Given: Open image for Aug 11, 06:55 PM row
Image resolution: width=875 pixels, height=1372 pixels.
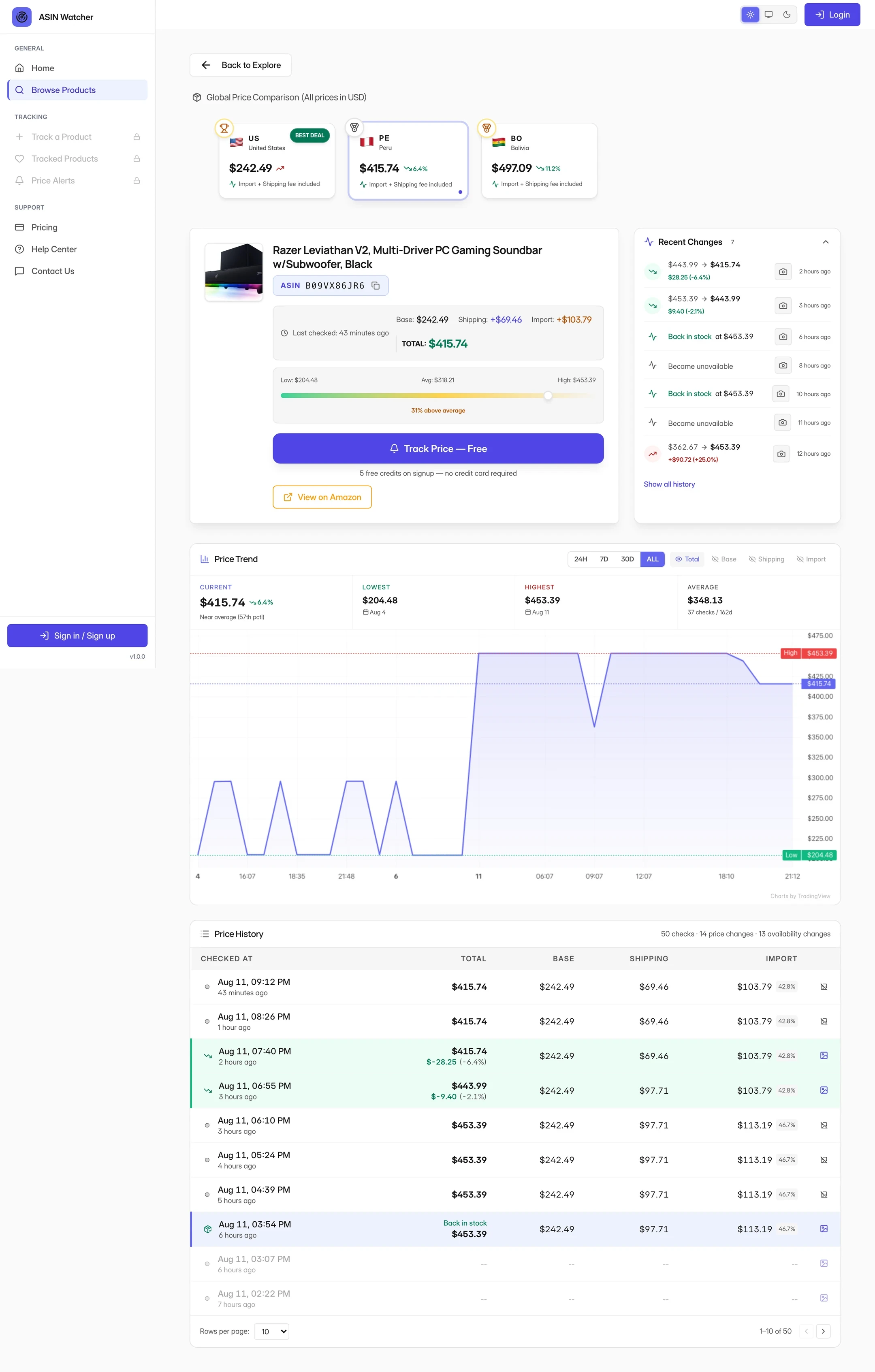Looking at the screenshot, I should tap(824, 1090).
